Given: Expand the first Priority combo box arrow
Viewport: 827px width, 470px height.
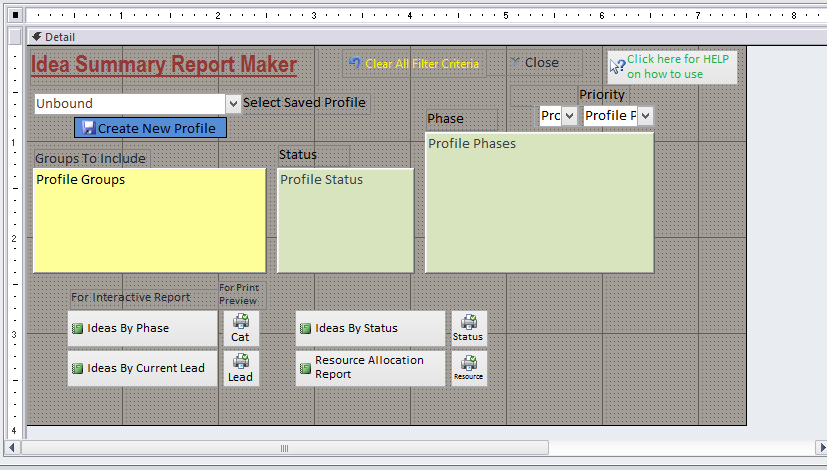Looking at the screenshot, I should 569,116.
